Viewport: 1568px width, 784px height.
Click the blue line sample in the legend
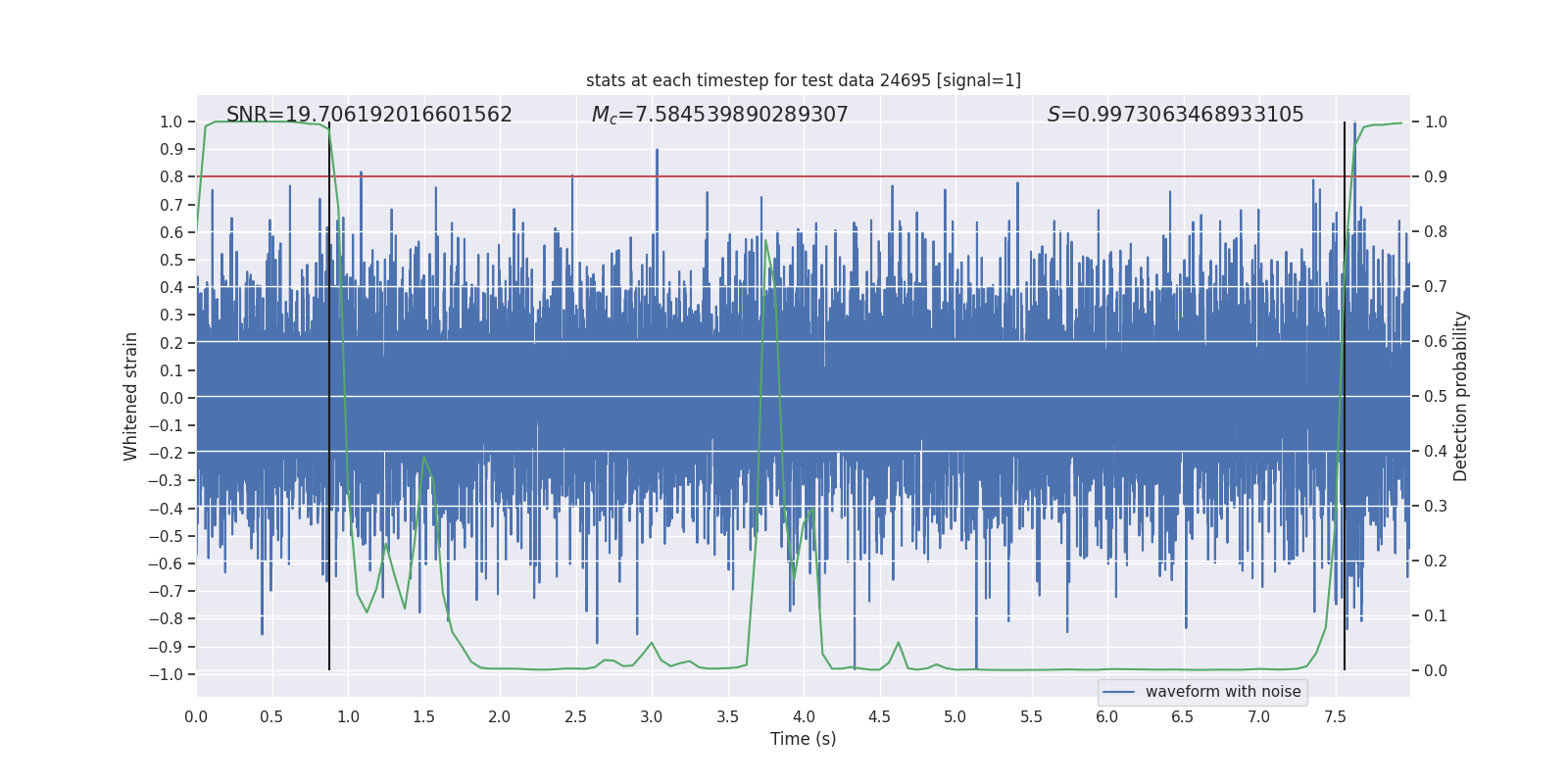click(1118, 692)
